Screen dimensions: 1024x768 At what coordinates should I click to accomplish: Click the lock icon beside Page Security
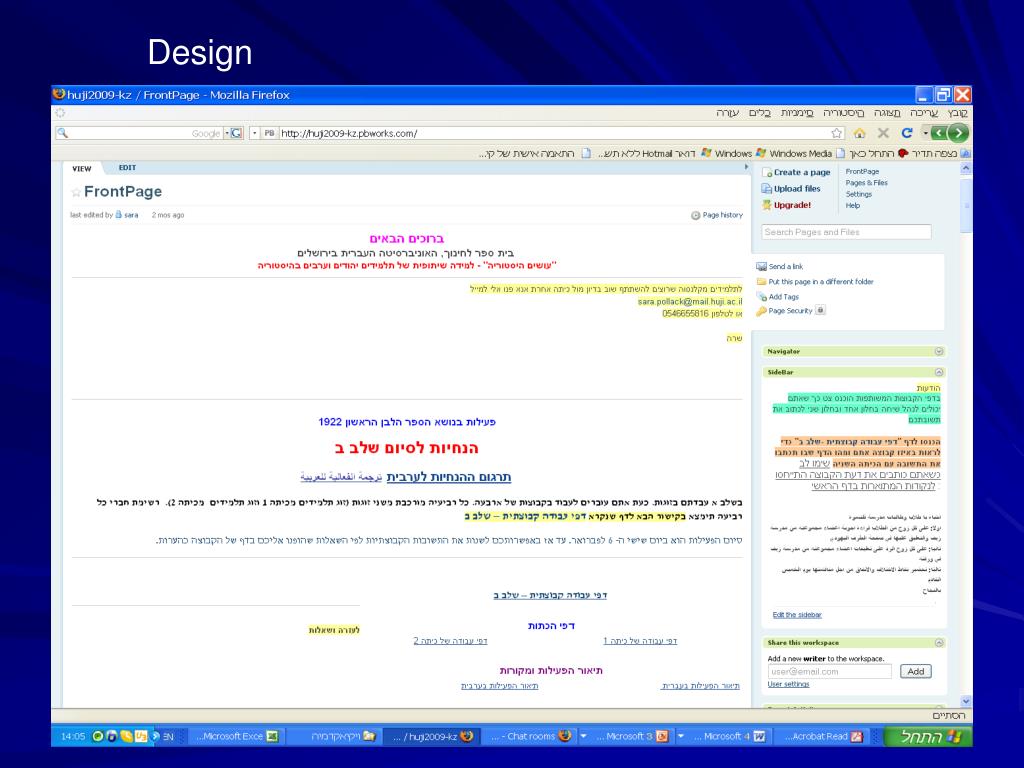(820, 310)
